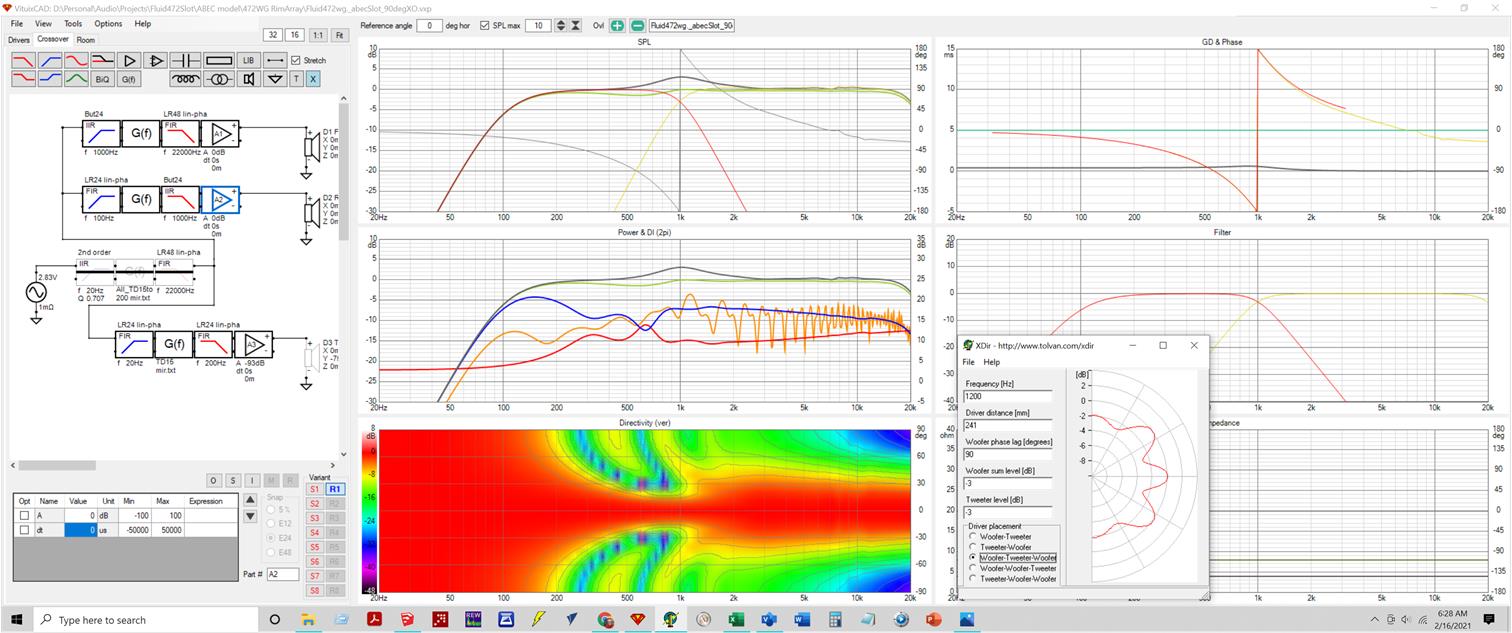
Task: Open the File menu of VituixCAD
Action: point(17,23)
